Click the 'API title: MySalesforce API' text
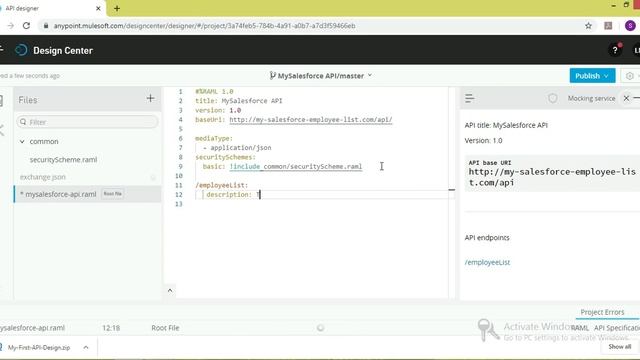The image size is (640, 360). click(506, 125)
